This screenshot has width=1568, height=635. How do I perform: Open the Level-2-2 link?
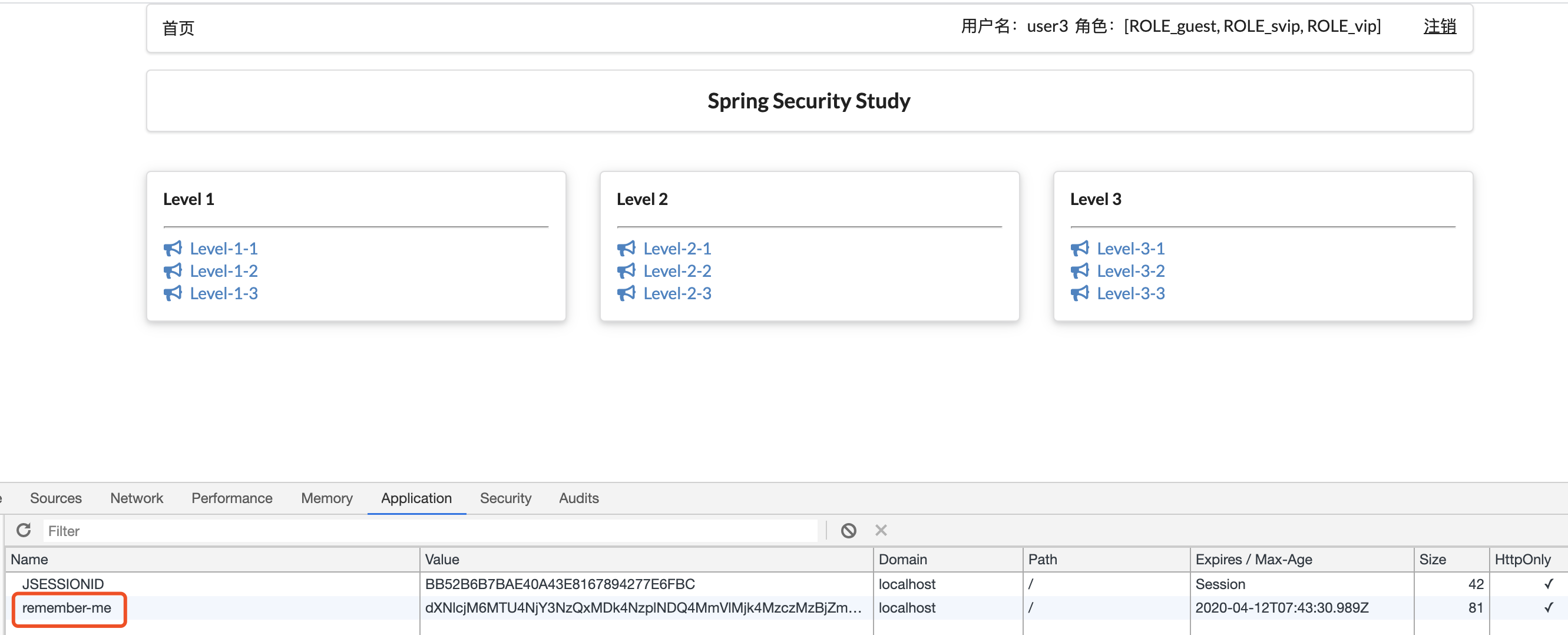[x=677, y=271]
